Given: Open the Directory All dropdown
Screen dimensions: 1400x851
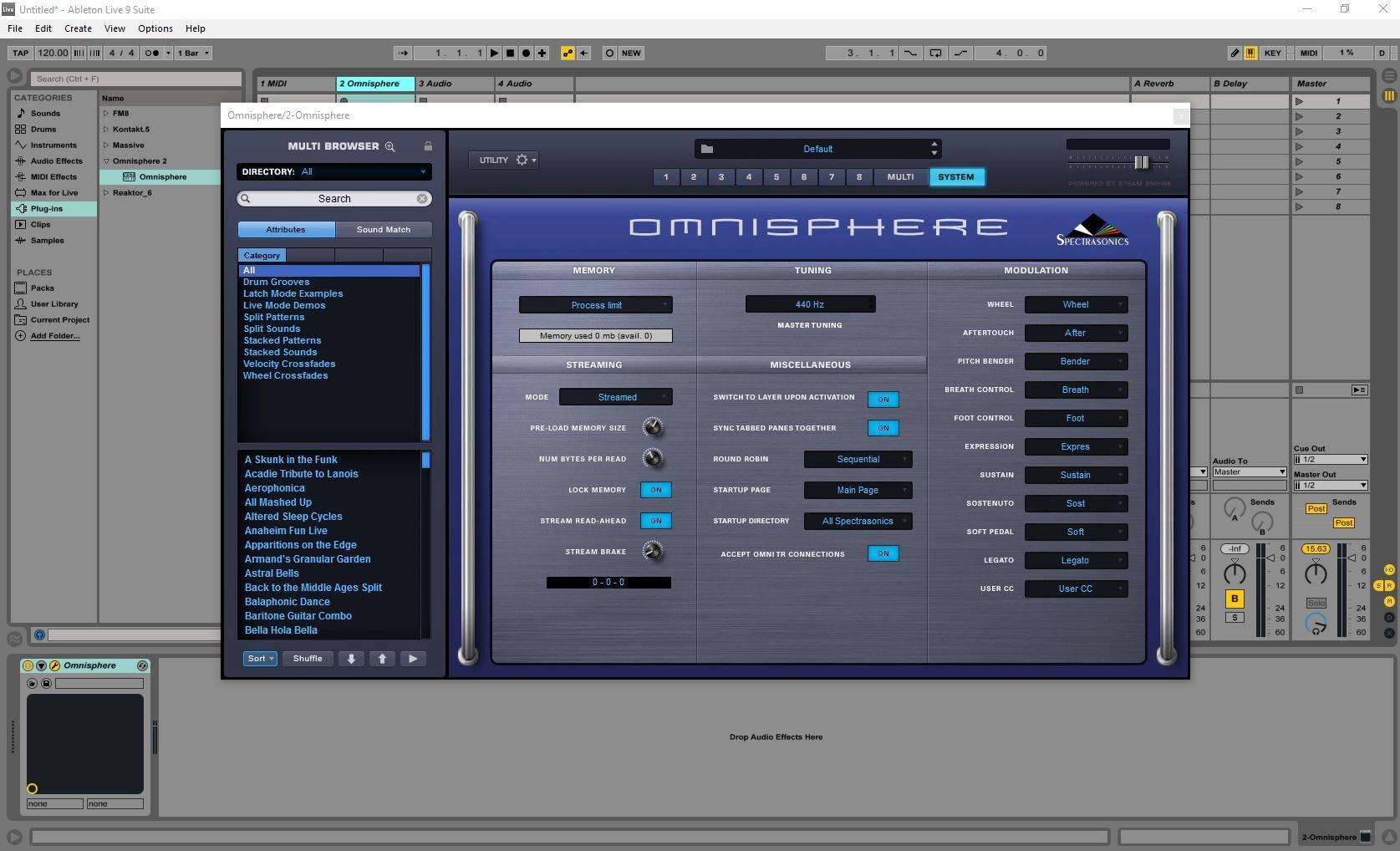Looking at the screenshot, I should (333, 171).
